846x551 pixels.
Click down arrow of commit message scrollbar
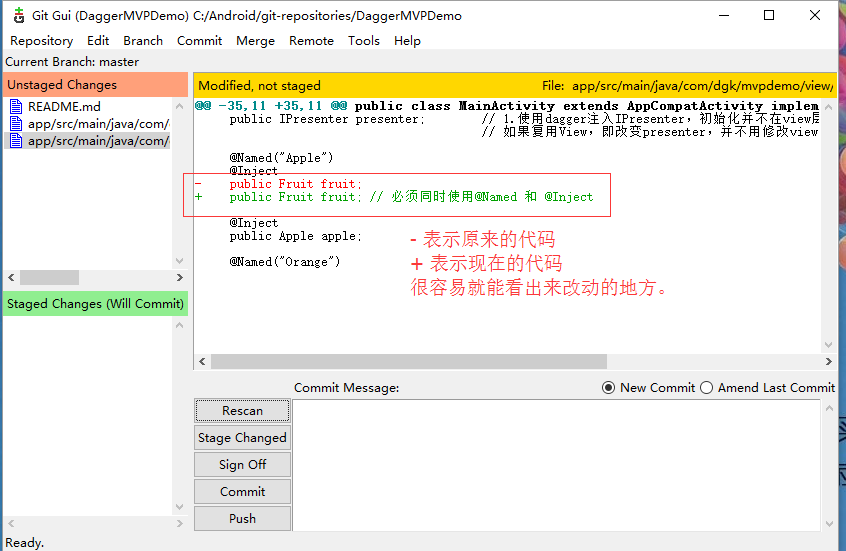829,523
